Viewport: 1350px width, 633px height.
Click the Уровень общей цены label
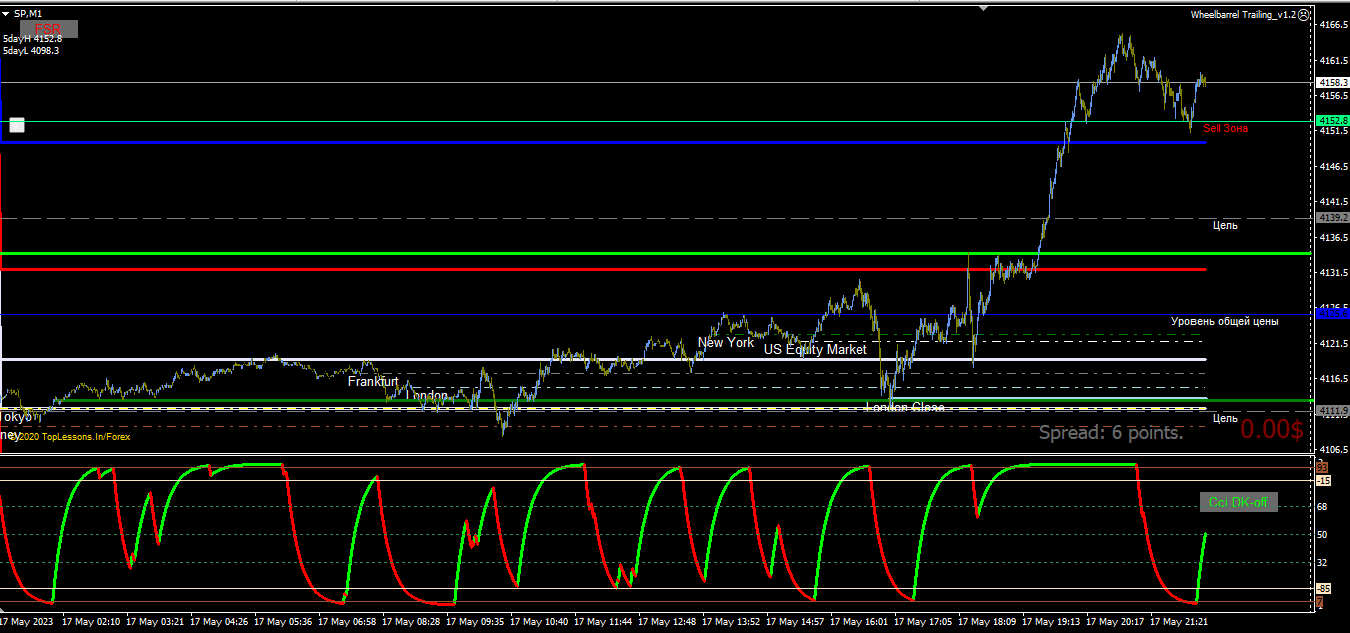click(1225, 322)
